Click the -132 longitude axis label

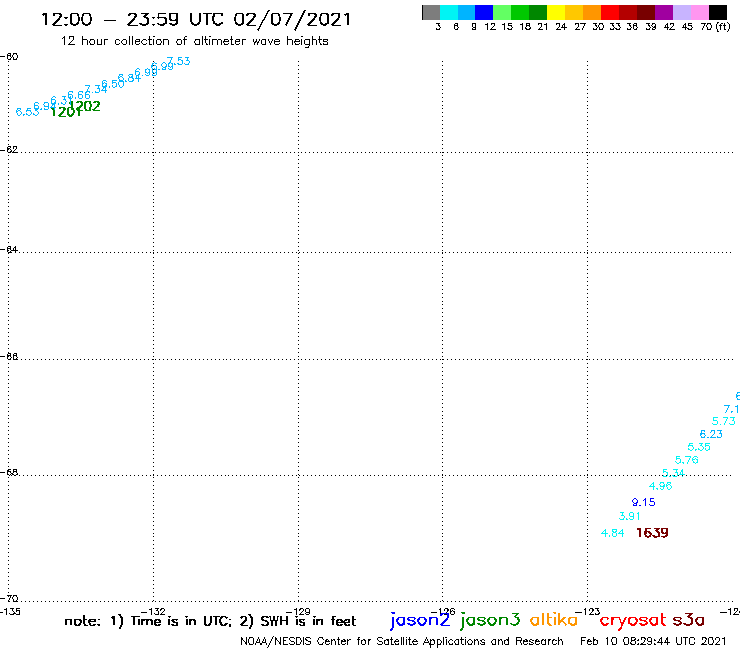pyautogui.click(x=153, y=612)
